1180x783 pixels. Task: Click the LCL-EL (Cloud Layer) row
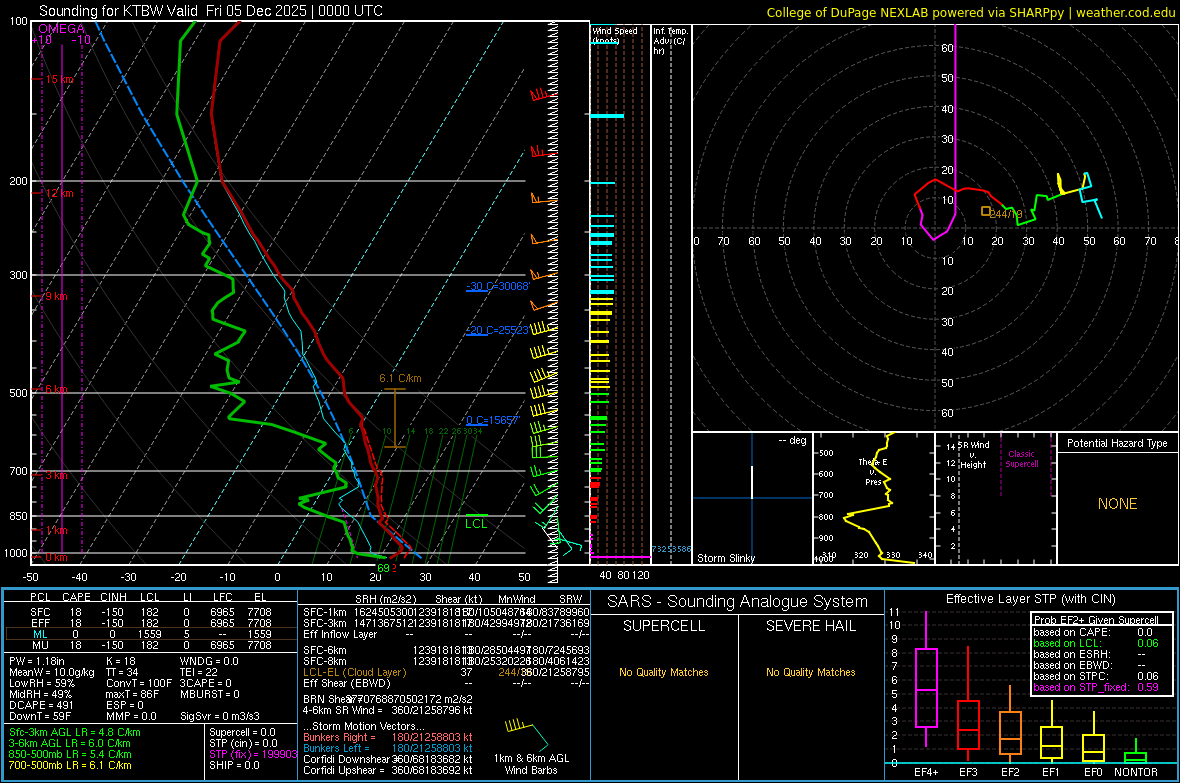(x=446, y=672)
